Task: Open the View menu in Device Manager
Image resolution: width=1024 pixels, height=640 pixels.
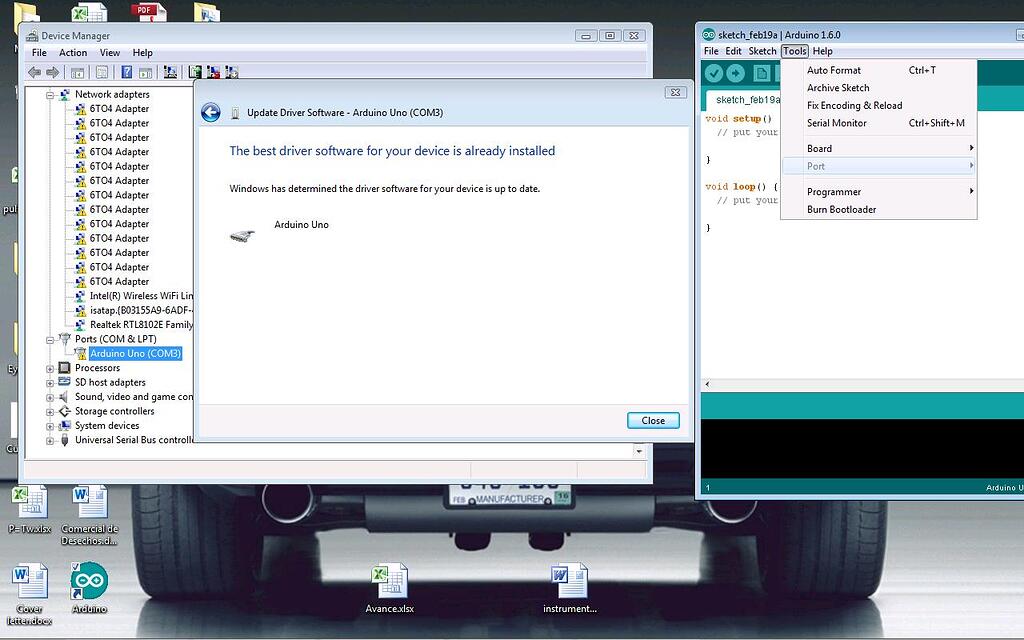Action: (x=110, y=53)
